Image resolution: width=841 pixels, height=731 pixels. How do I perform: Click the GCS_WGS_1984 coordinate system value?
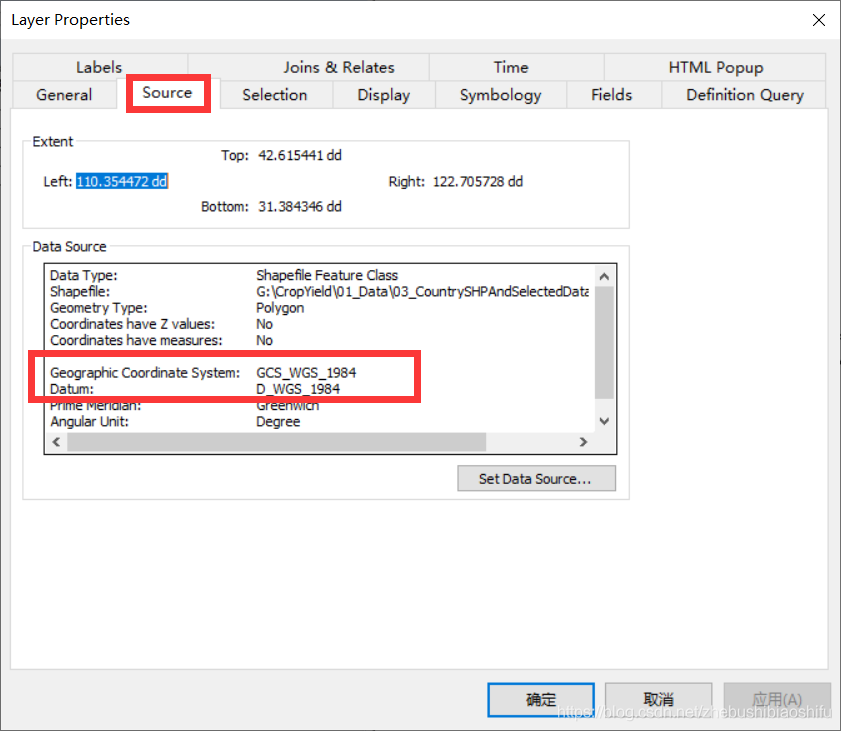(306, 373)
